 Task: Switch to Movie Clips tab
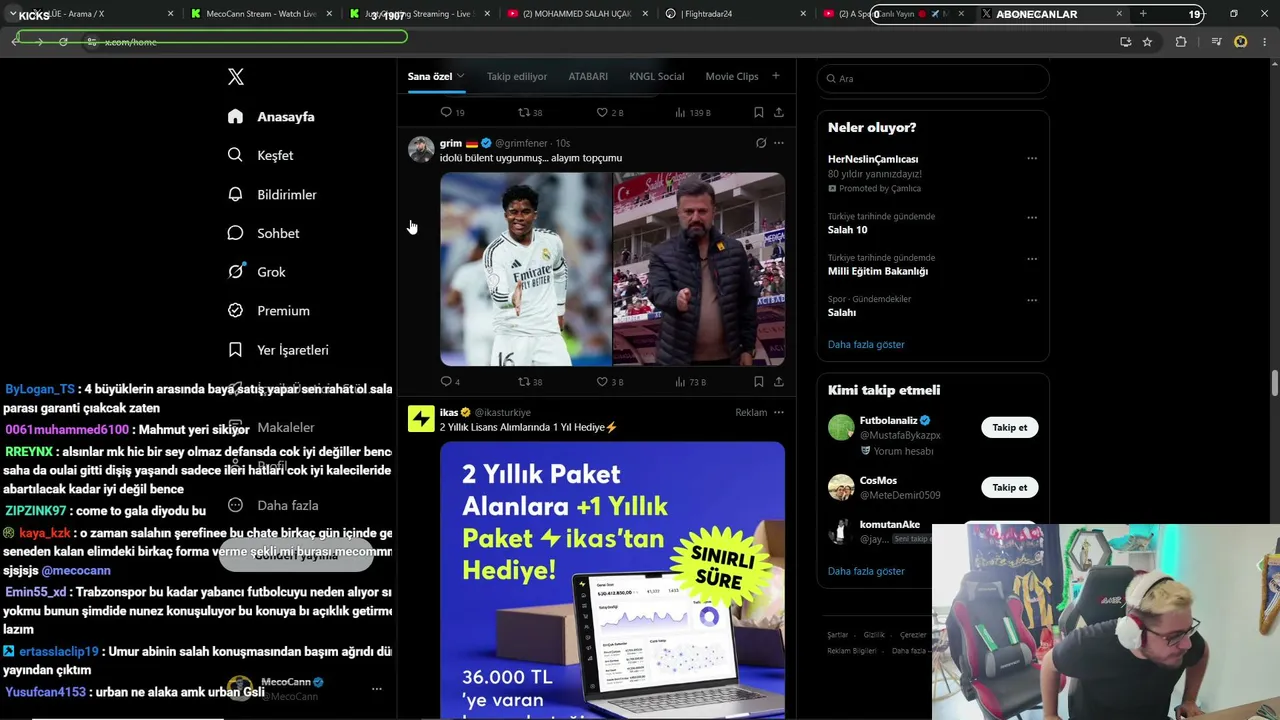click(732, 76)
